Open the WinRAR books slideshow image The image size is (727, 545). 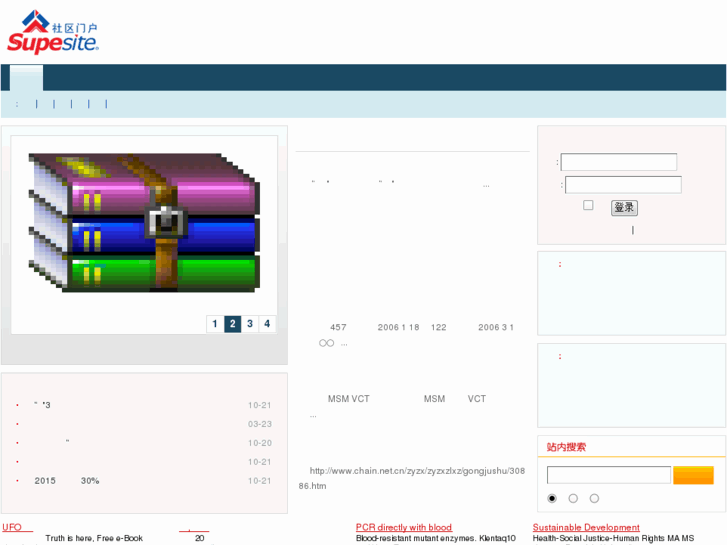coord(144,223)
